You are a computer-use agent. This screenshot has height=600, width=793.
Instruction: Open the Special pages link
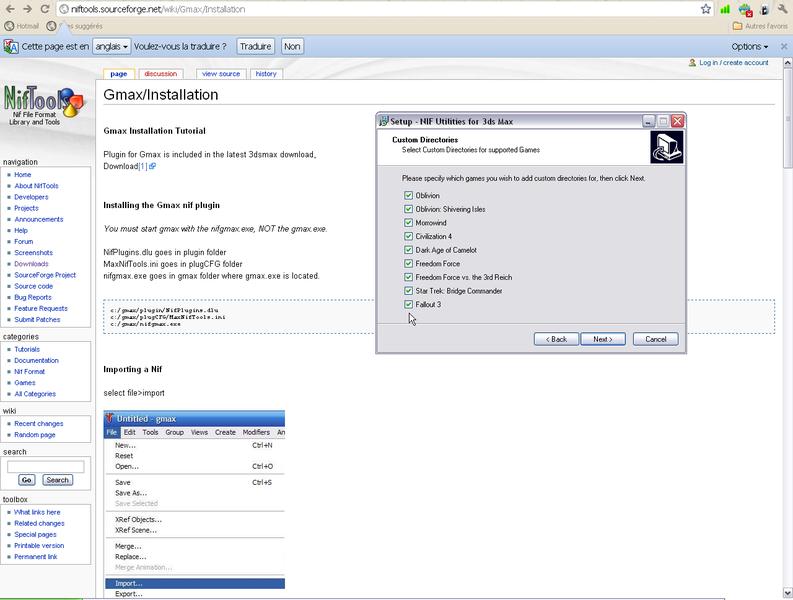tap(35, 534)
